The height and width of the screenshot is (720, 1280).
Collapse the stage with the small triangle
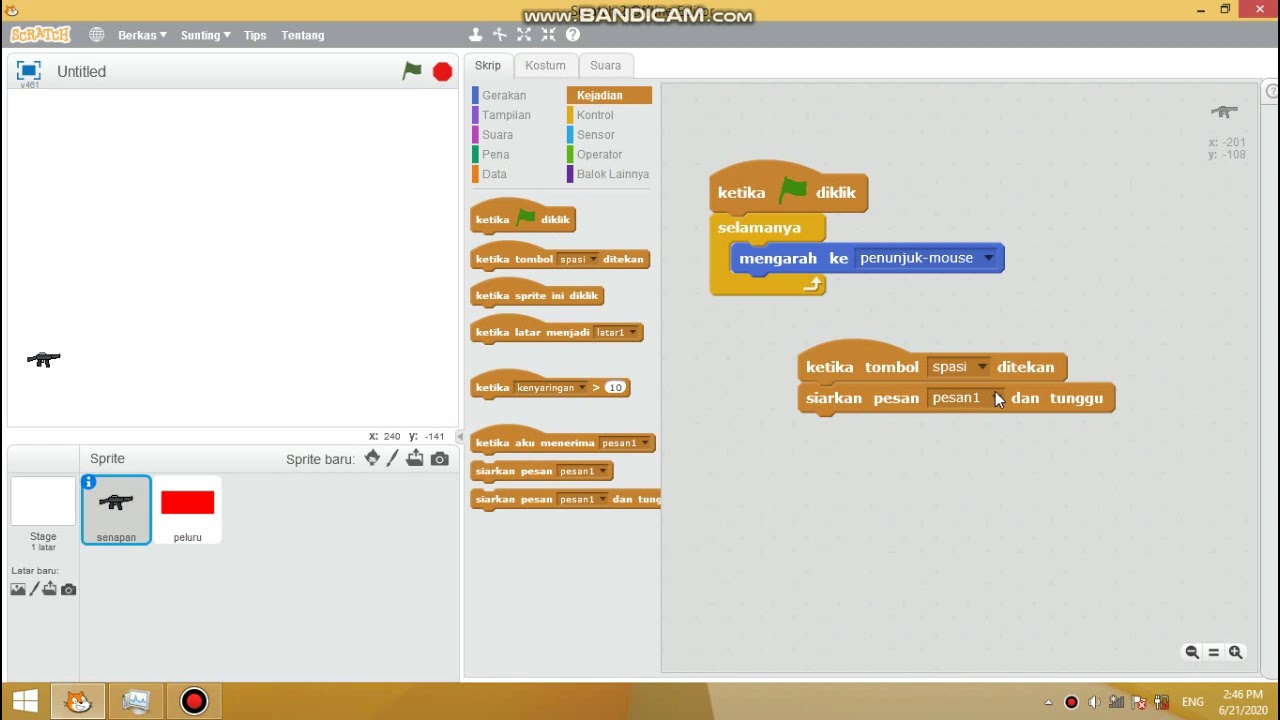[x=460, y=437]
